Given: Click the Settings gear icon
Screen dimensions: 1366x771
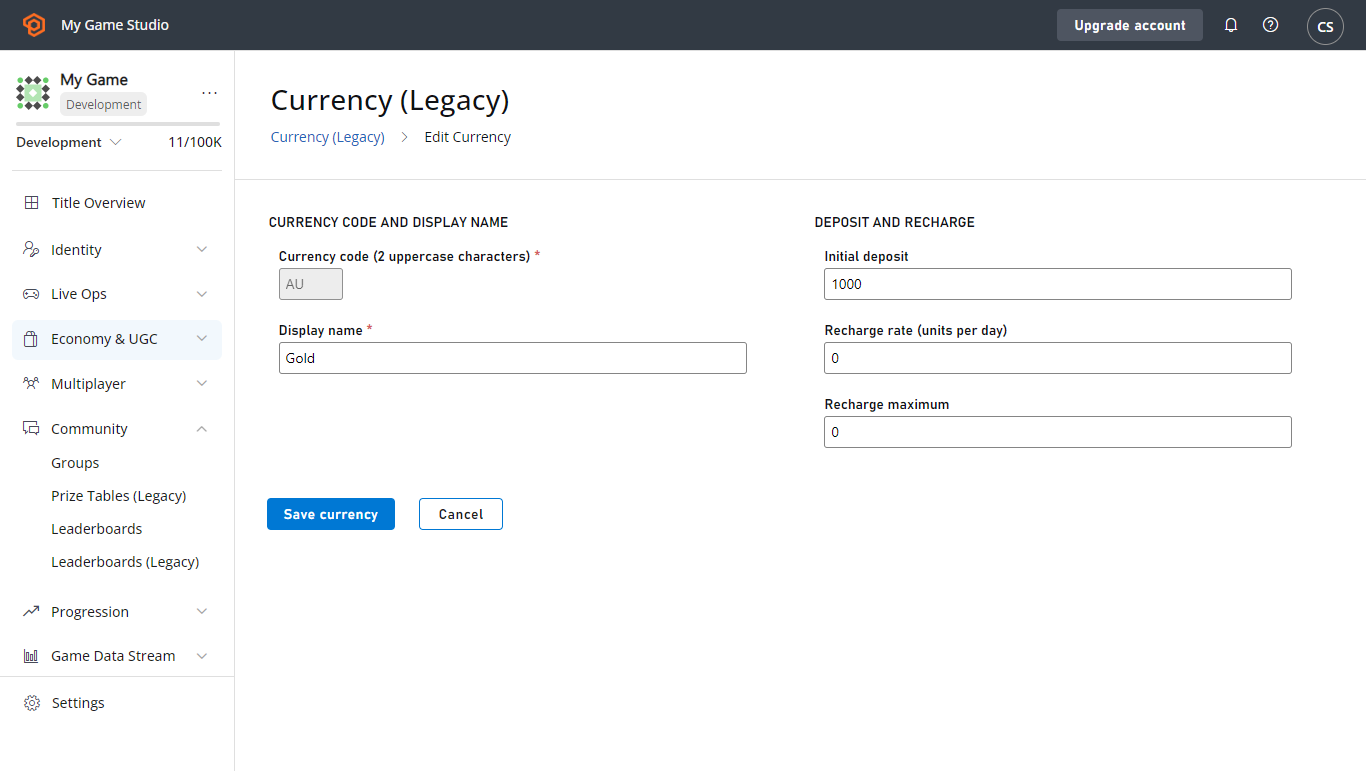Looking at the screenshot, I should point(32,703).
